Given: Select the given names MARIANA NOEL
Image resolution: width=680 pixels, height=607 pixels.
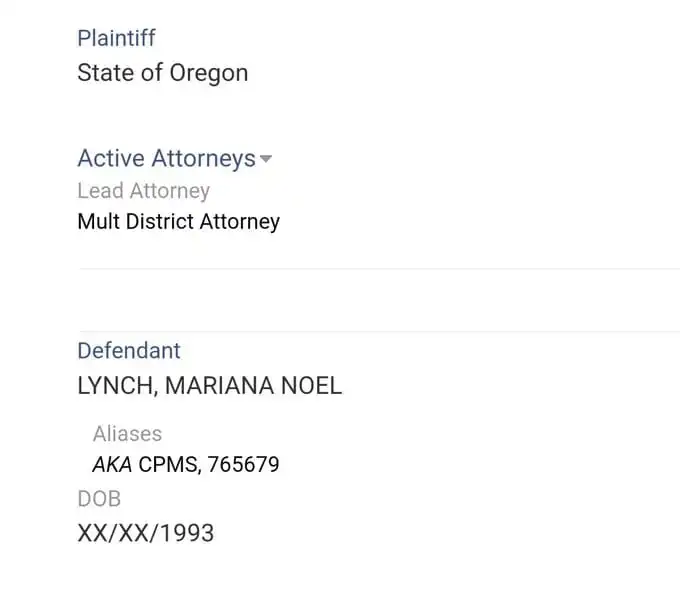Looking at the screenshot, I should 253,386.
